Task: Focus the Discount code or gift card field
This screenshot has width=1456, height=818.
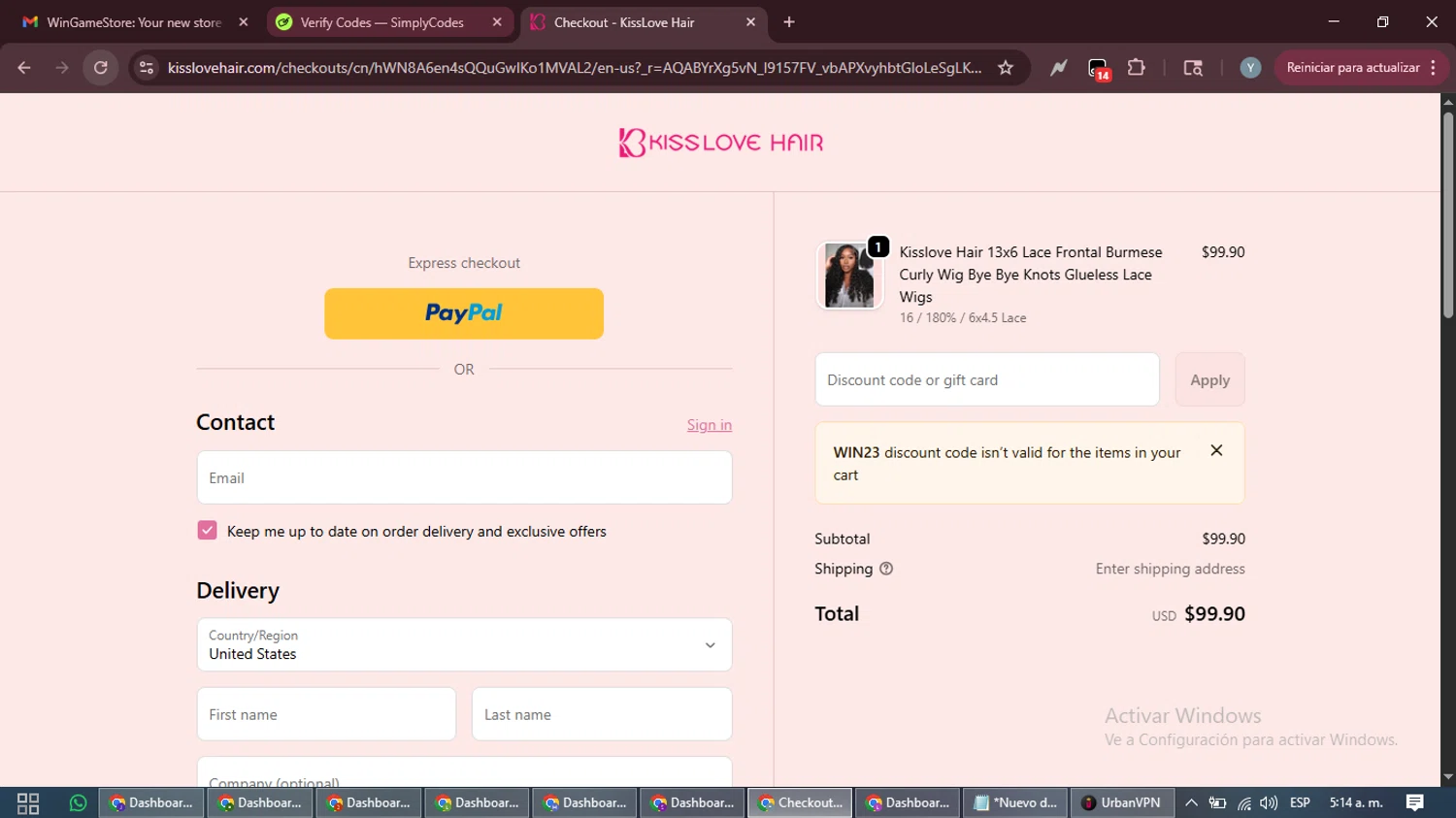Action: [x=987, y=379]
